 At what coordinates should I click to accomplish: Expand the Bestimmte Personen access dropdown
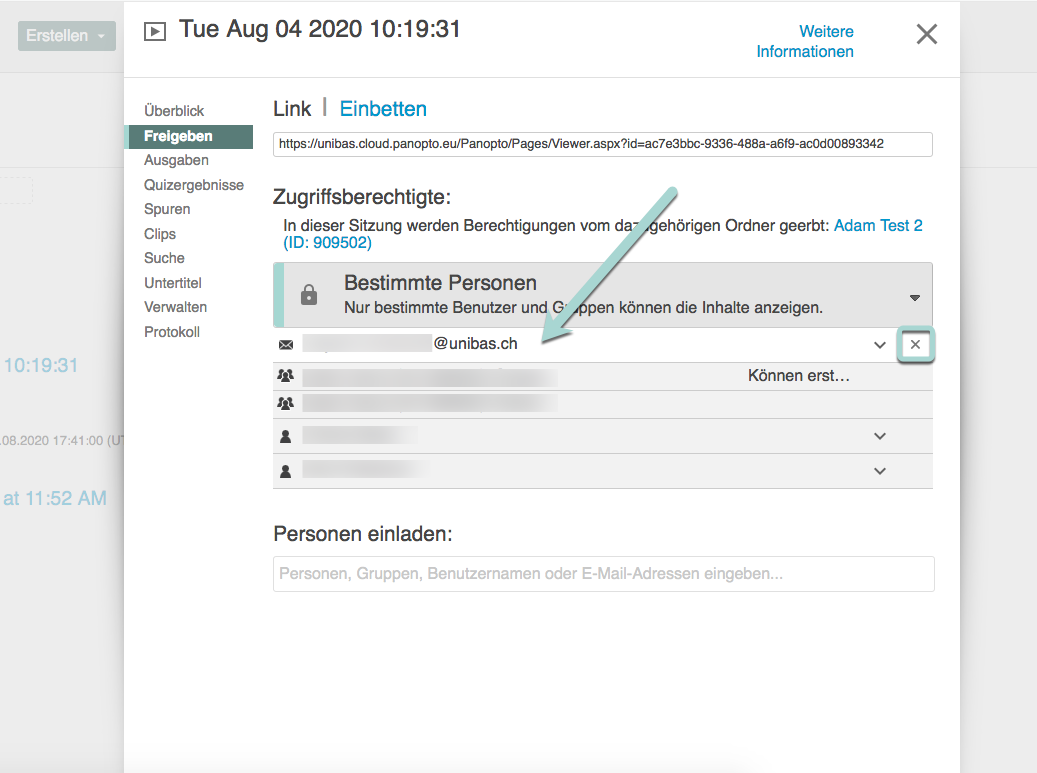coord(914,298)
